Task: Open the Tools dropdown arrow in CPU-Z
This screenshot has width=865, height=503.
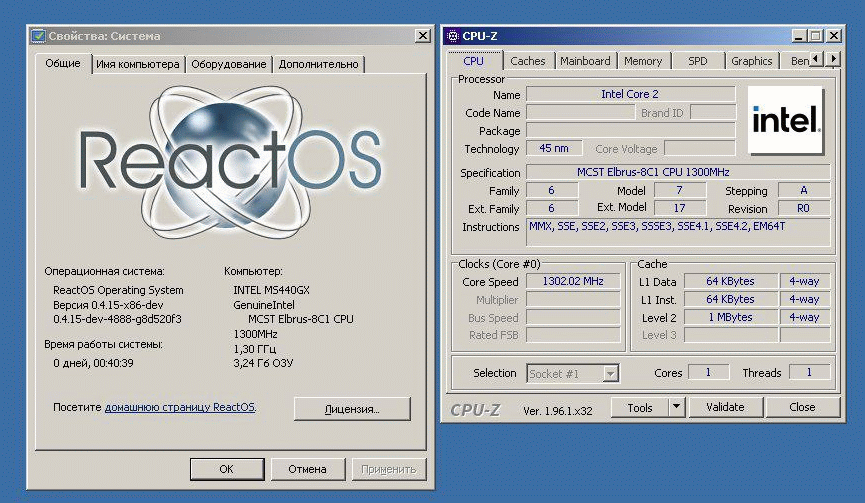Action: tap(676, 407)
